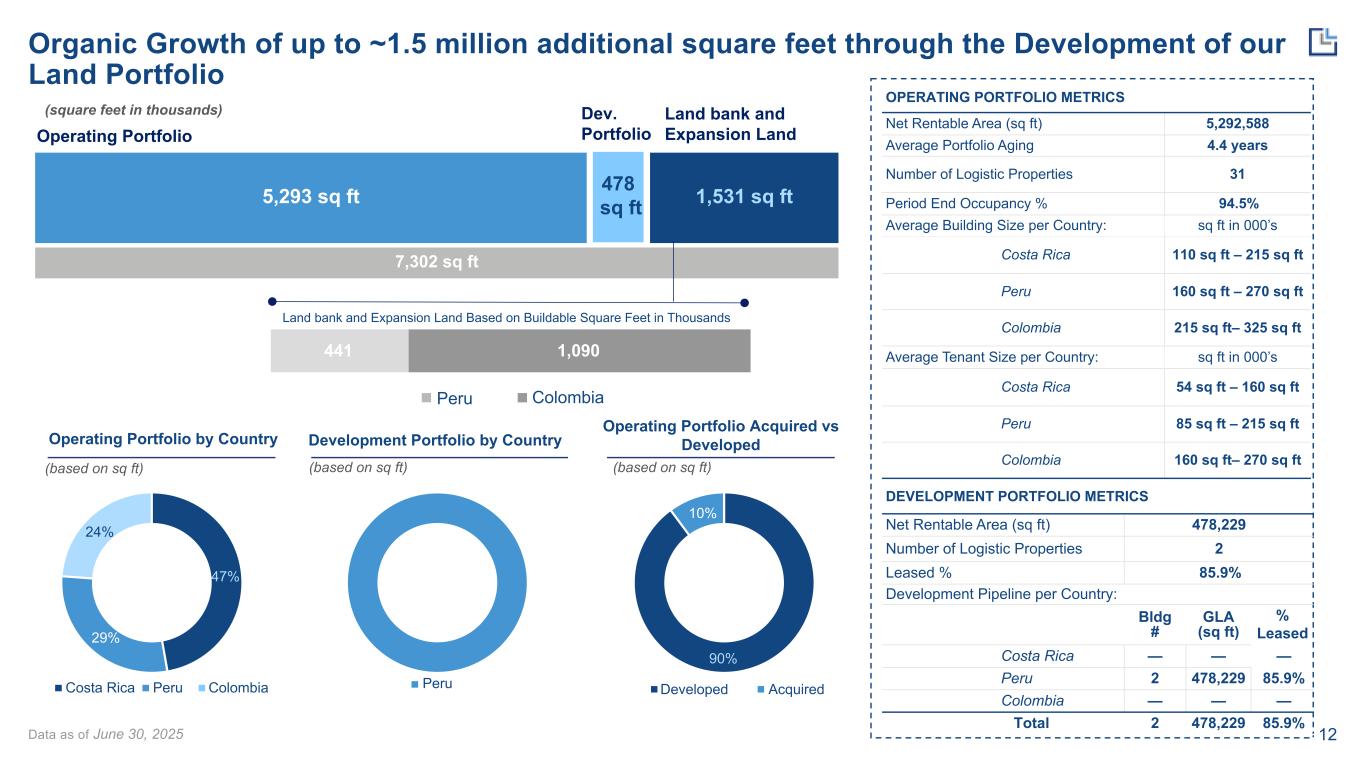Click the Development Portfolio by Country heading

[x=435, y=441]
